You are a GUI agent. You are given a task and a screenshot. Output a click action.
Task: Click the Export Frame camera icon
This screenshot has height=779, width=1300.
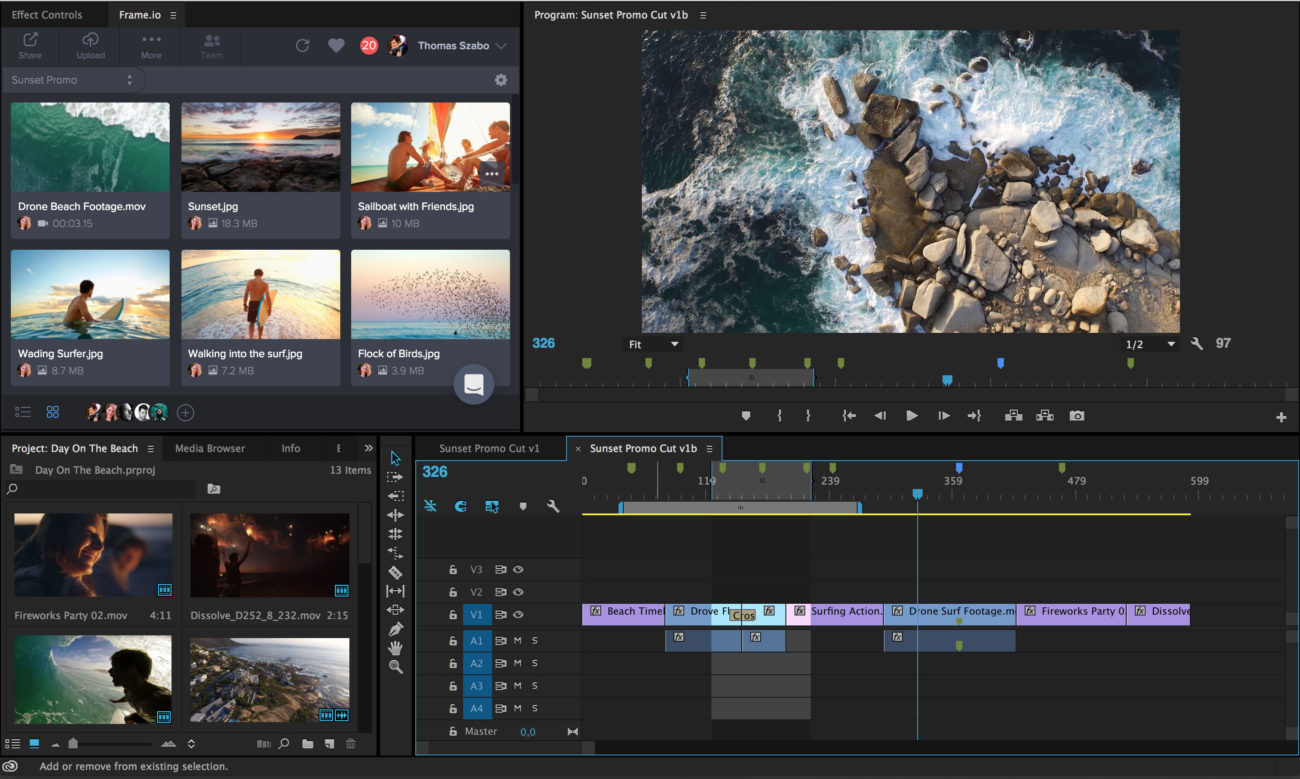pyautogui.click(x=1076, y=416)
